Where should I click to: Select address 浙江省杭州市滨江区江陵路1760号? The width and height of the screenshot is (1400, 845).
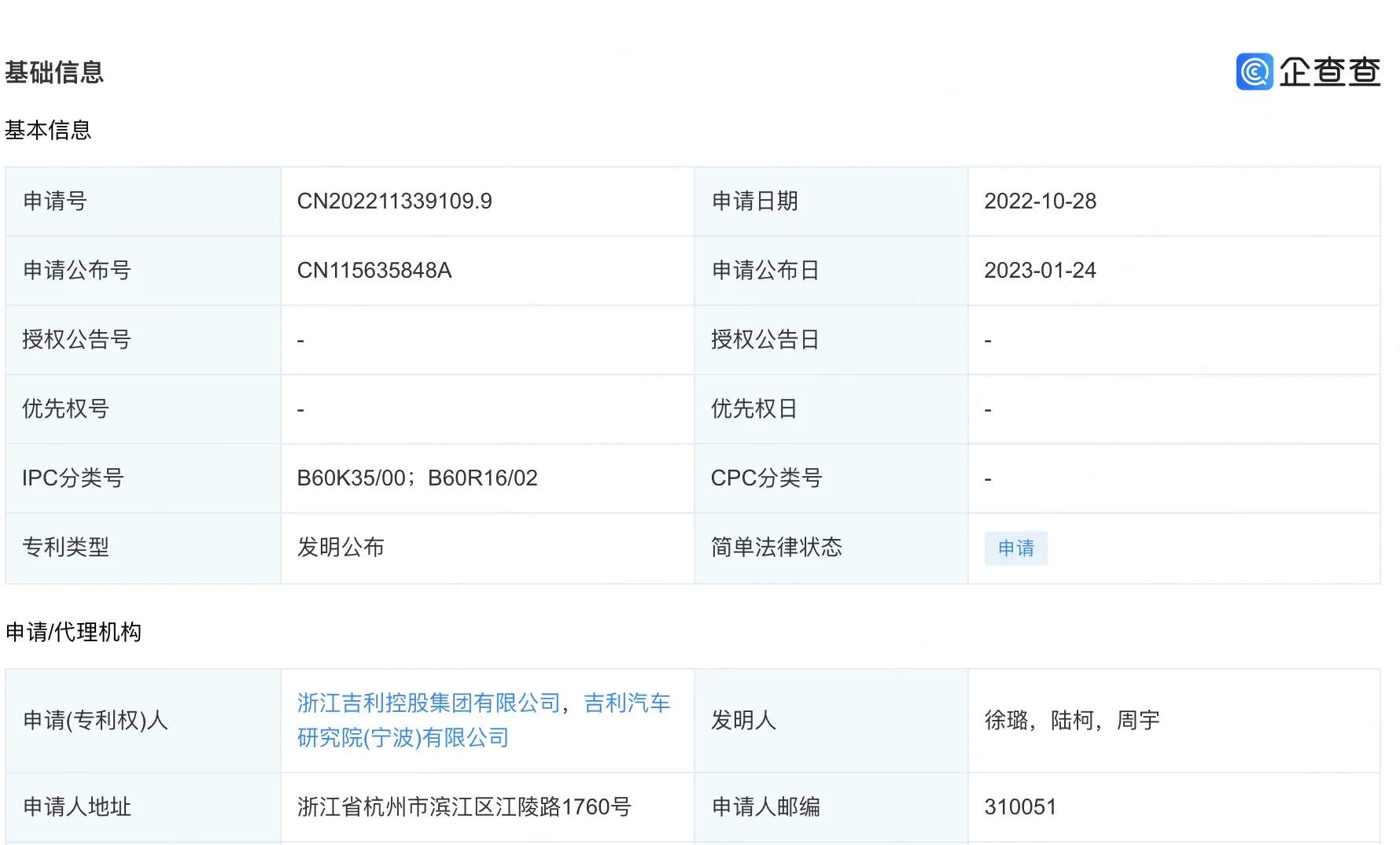[464, 807]
